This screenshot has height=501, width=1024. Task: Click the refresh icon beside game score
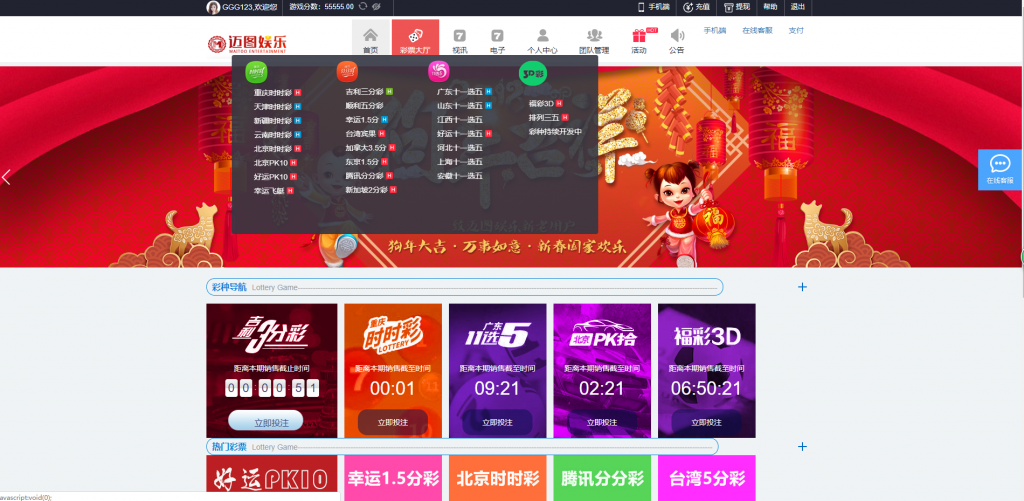(362, 7)
